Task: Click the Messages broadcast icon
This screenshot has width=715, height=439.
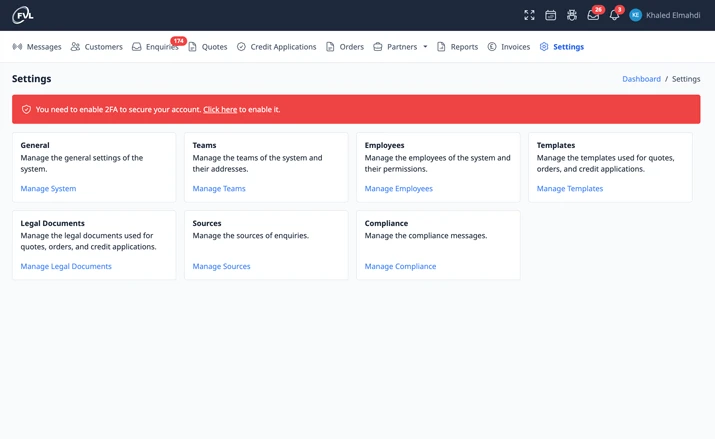Action: (x=17, y=46)
